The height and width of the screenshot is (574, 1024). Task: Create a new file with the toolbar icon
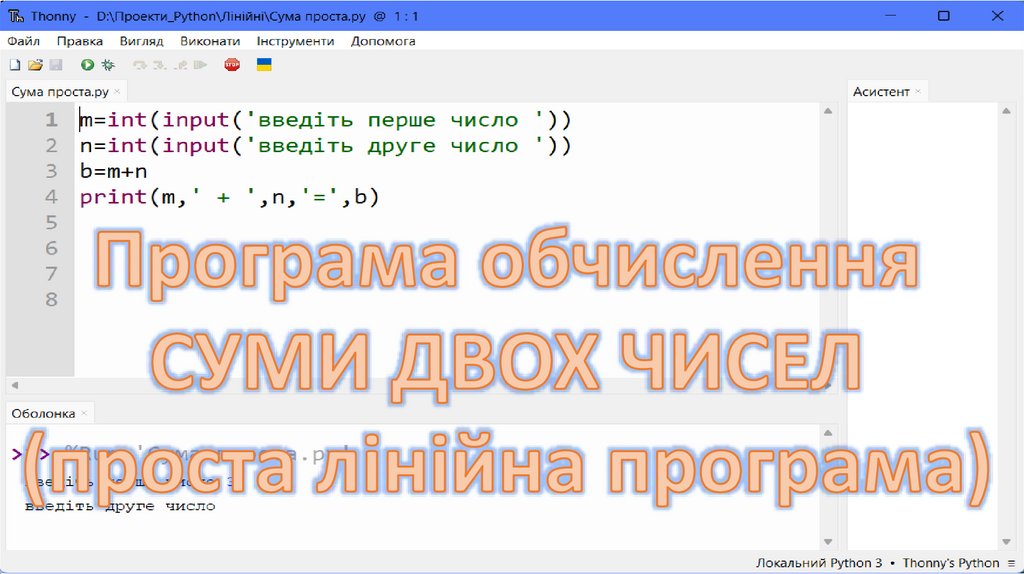(14, 65)
